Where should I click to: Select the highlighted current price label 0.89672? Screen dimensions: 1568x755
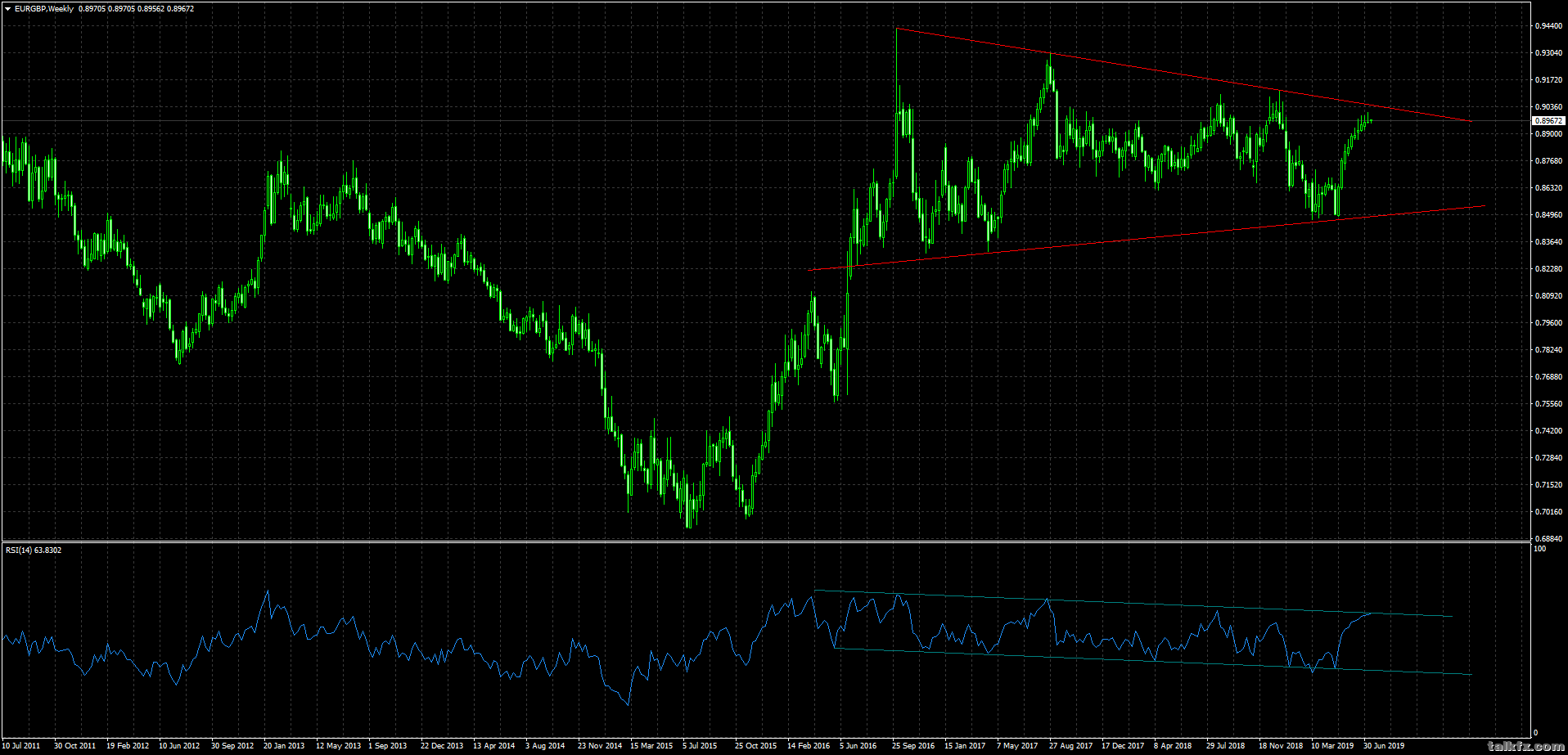pyautogui.click(x=1548, y=121)
